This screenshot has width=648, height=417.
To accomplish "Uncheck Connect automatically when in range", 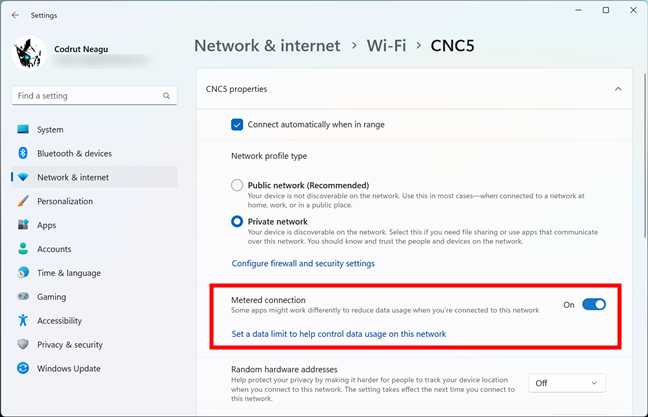I will [x=237, y=124].
